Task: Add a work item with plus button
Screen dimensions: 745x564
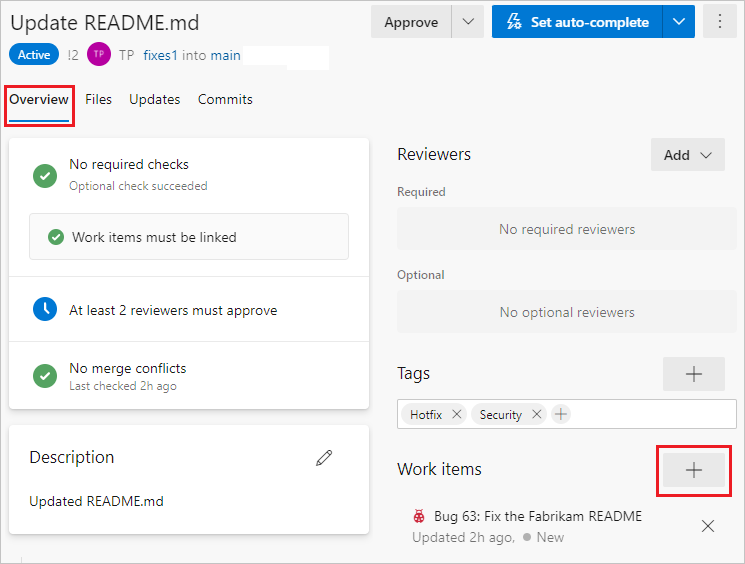Action: click(x=693, y=469)
